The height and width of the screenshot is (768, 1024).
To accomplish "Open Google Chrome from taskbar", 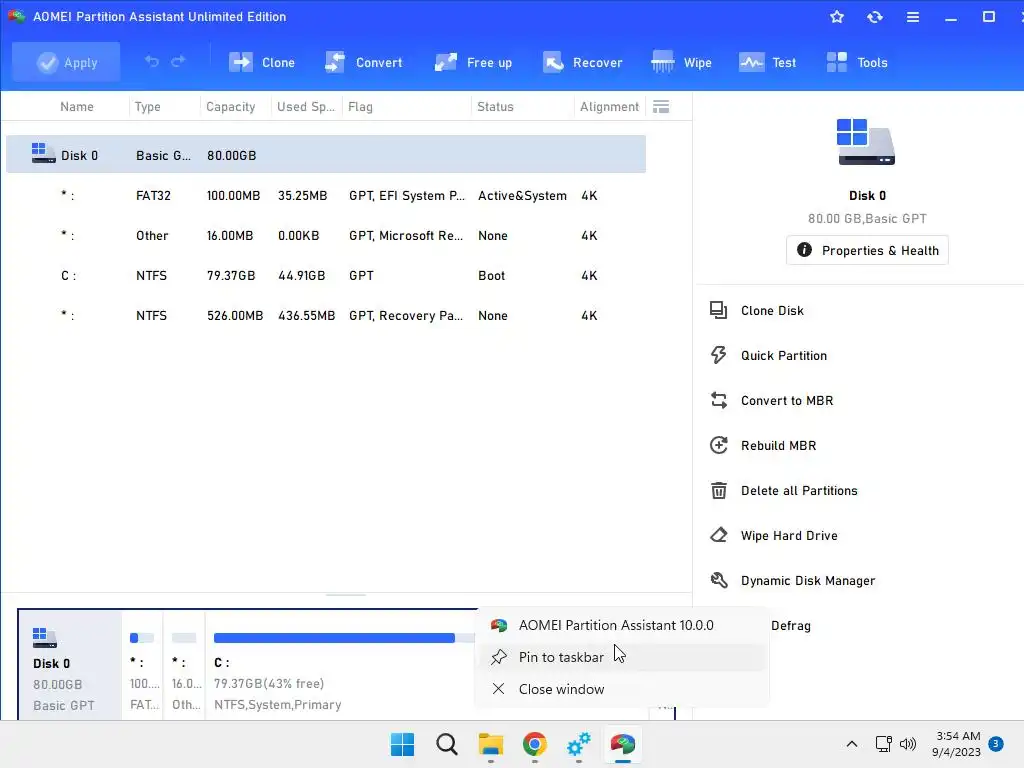I will pyautogui.click(x=535, y=744).
